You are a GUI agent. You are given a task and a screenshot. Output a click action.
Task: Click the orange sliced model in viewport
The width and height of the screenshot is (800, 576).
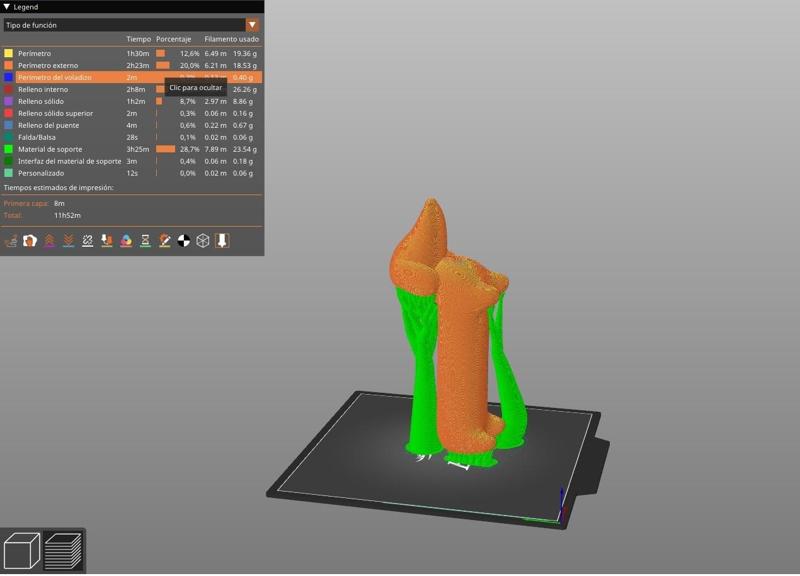pos(463,357)
